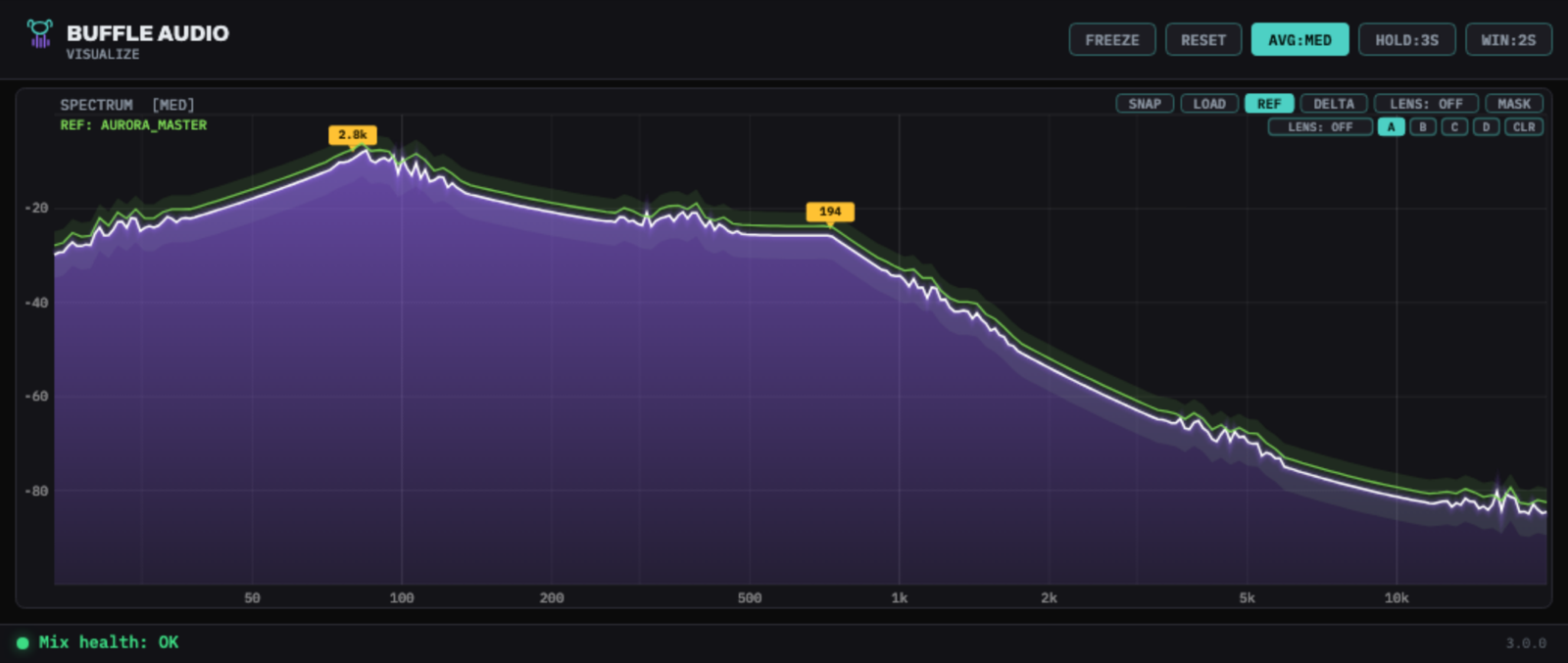The height and width of the screenshot is (663, 1568).
Task: Toggle LENS: OFF between DELTA and MASK
Action: 1426,104
